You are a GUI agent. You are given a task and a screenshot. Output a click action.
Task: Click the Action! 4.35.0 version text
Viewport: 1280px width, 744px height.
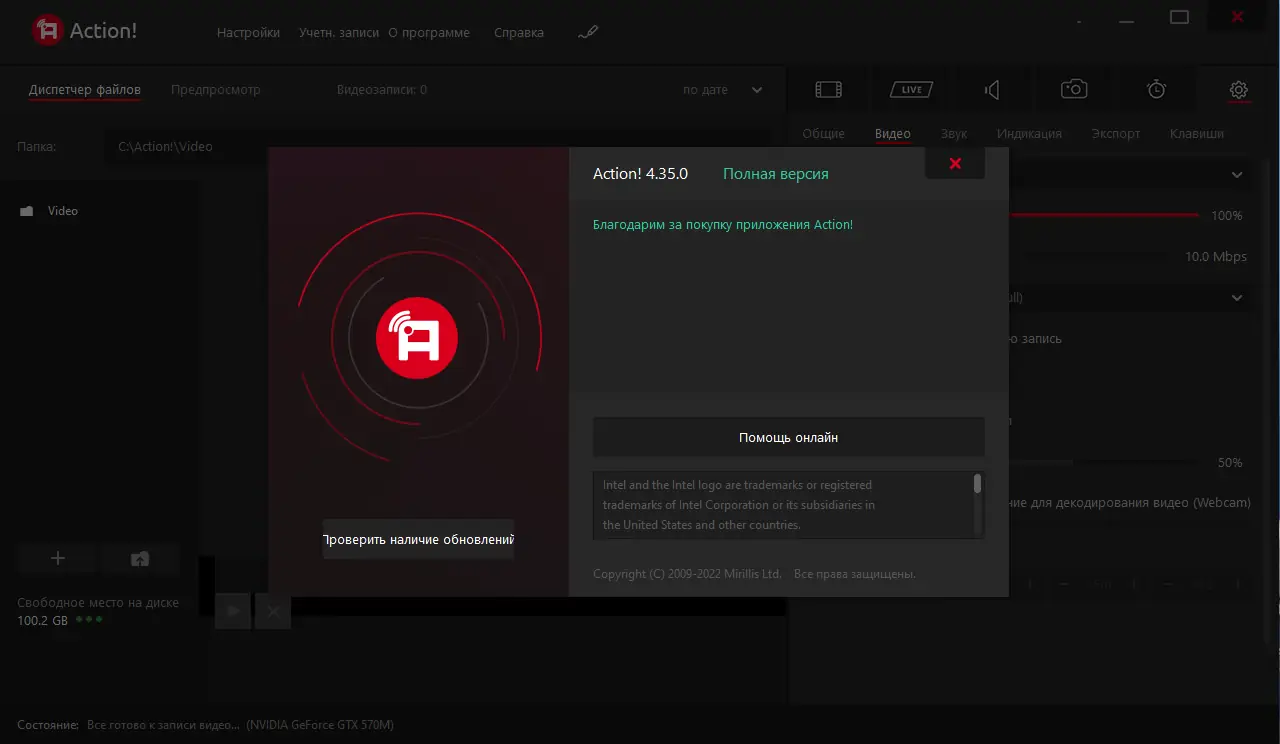640,174
